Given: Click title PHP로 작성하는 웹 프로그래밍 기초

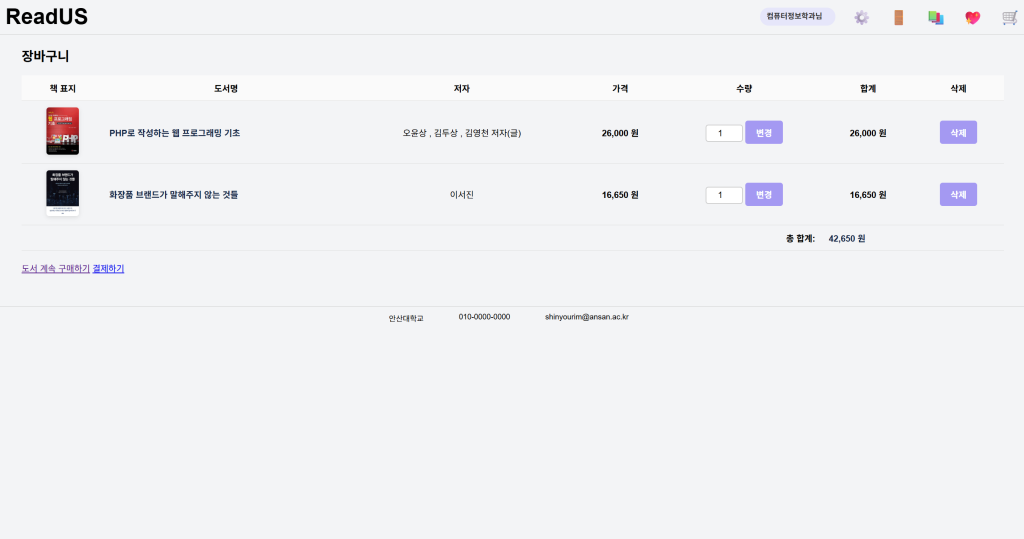Looking at the screenshot, I should pos(174,133).
